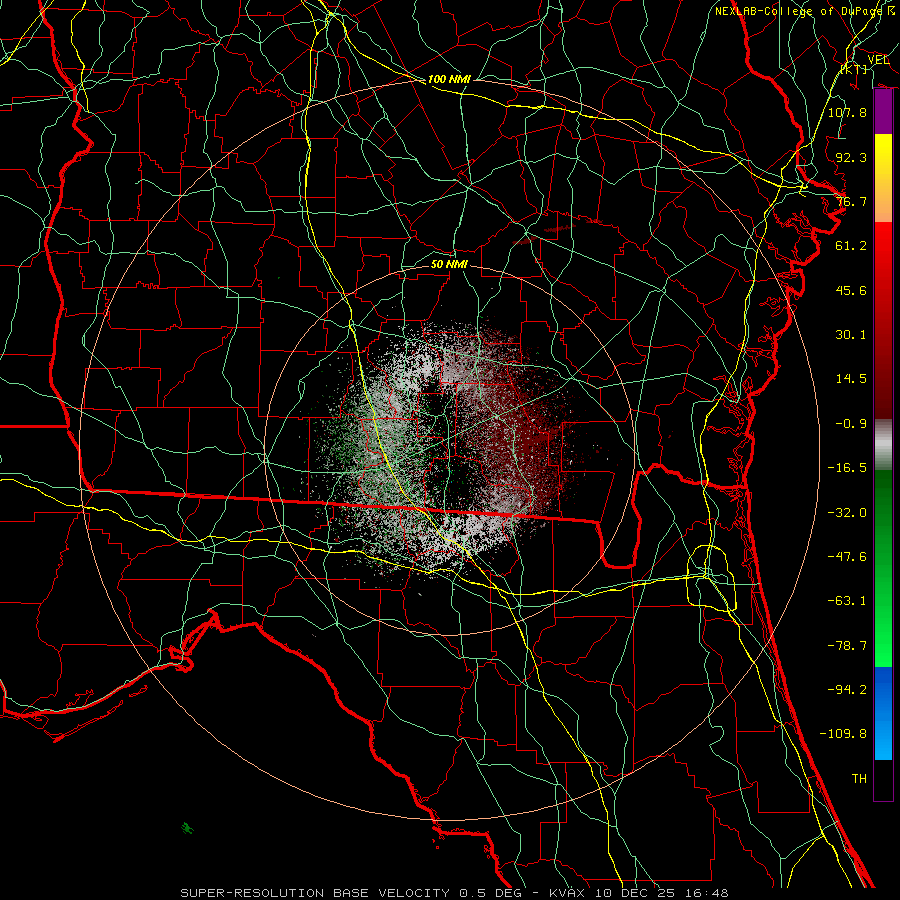This screenshot has width=900, height=900.
Task: Click the red segment of the color bar
Action: (x=883, y=320)
